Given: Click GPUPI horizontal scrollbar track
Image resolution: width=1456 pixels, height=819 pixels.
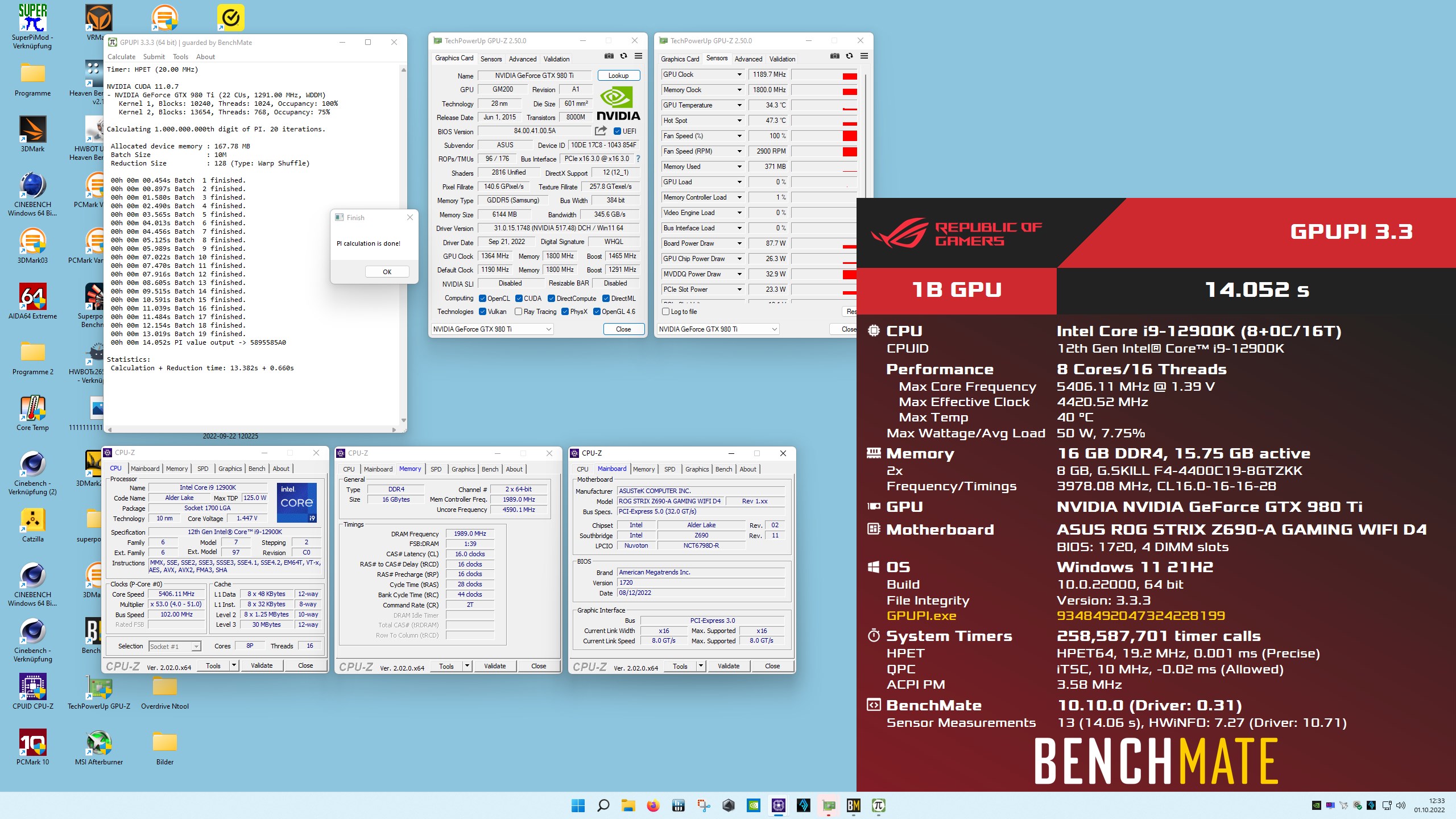Looking at the screenshot, I should point(251,429).
